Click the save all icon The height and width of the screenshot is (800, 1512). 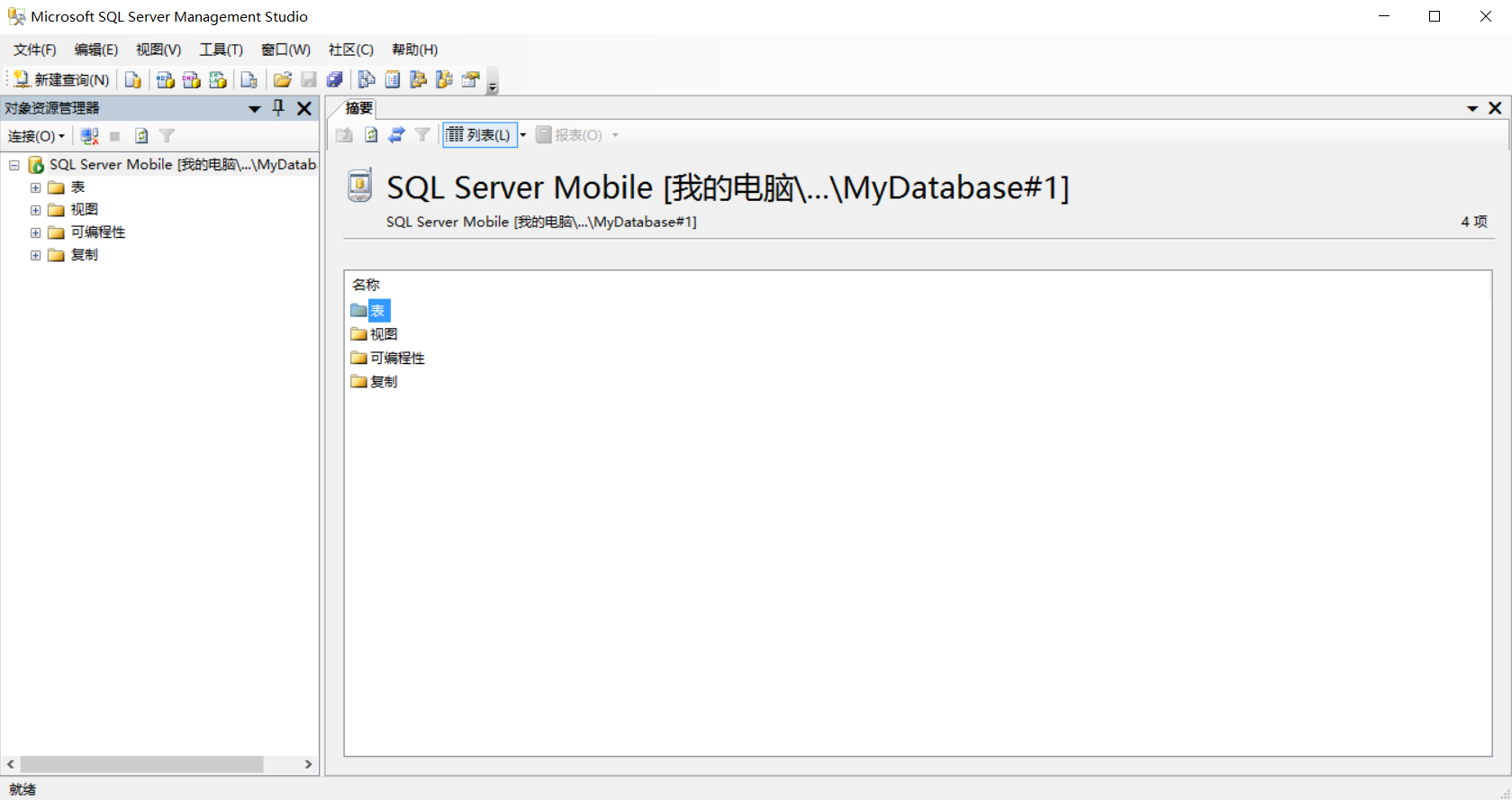point(334,80)
